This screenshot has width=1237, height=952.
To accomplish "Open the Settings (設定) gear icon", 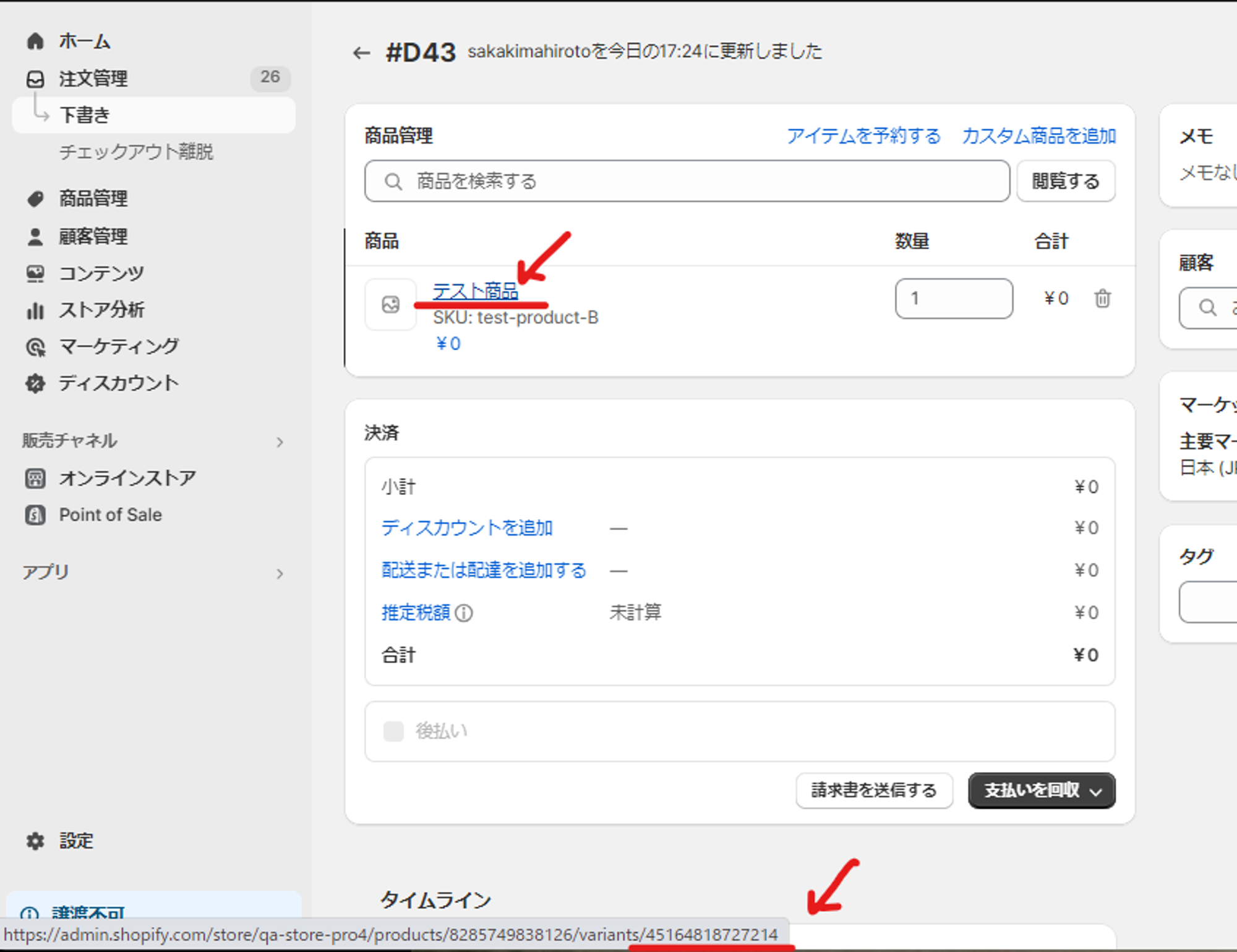I will [x=35, y=841].
